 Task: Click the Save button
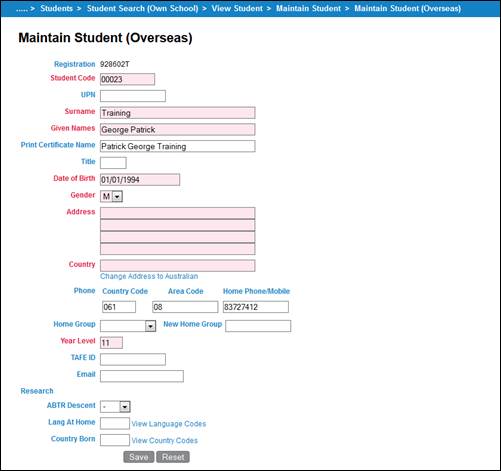tap(139, 457)
